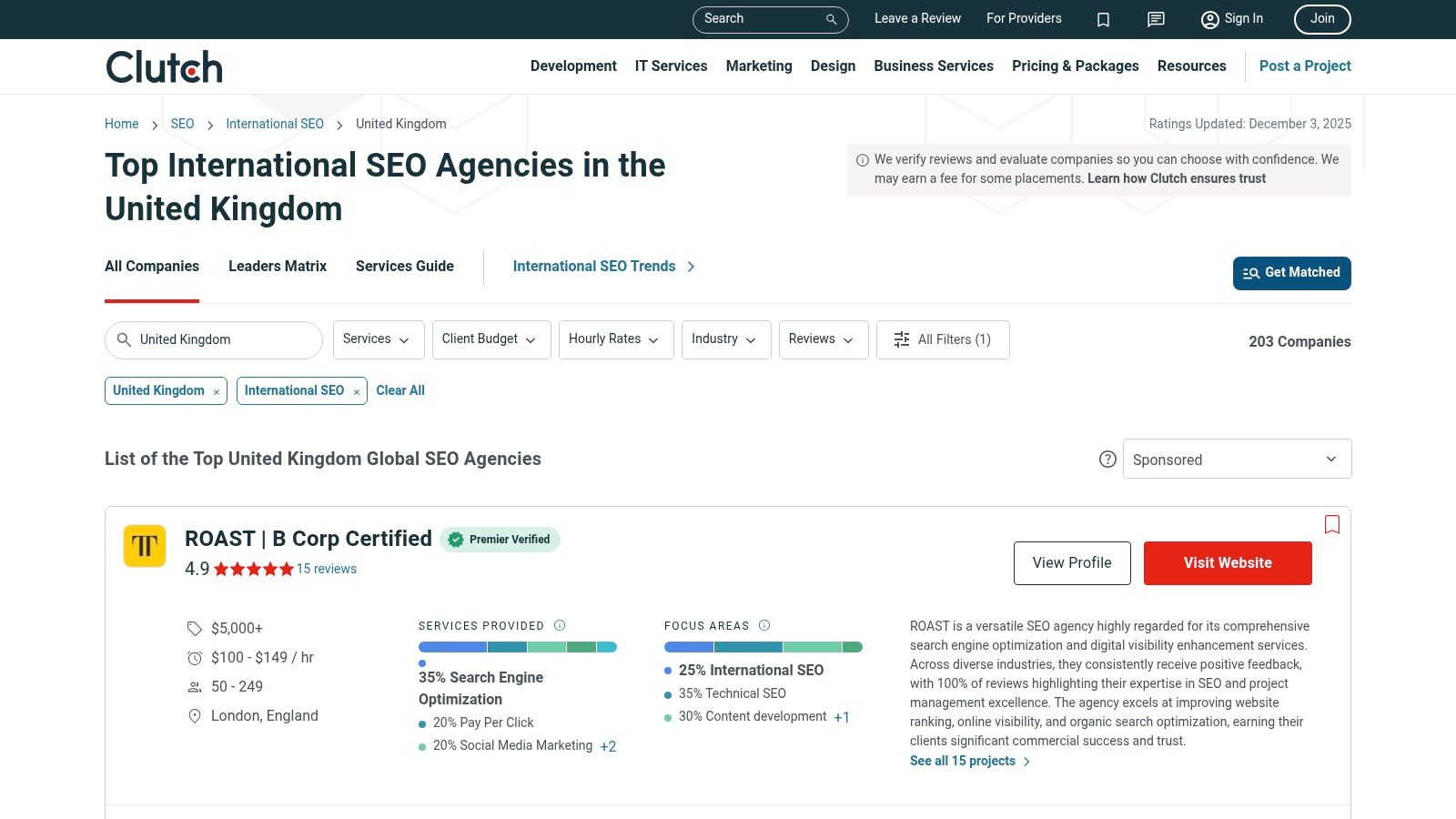Viewport: 1456px width, 819px height.
Task: Click the sorting help question mark icon
Action: [1107, 460]
